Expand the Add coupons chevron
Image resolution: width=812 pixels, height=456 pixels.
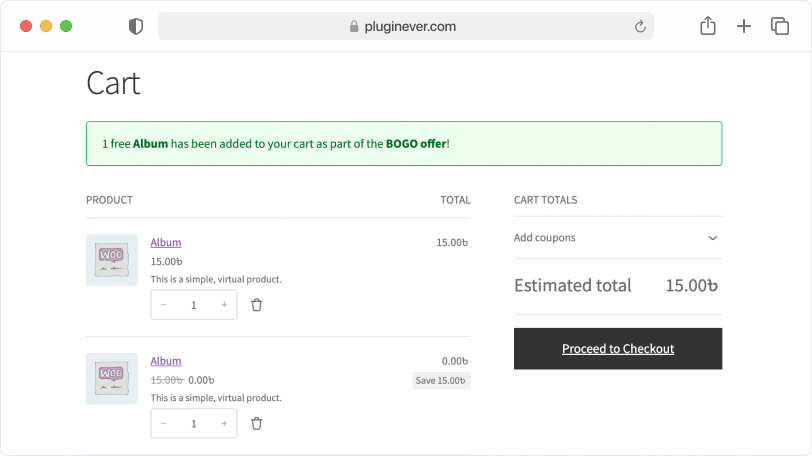point(713,238)
